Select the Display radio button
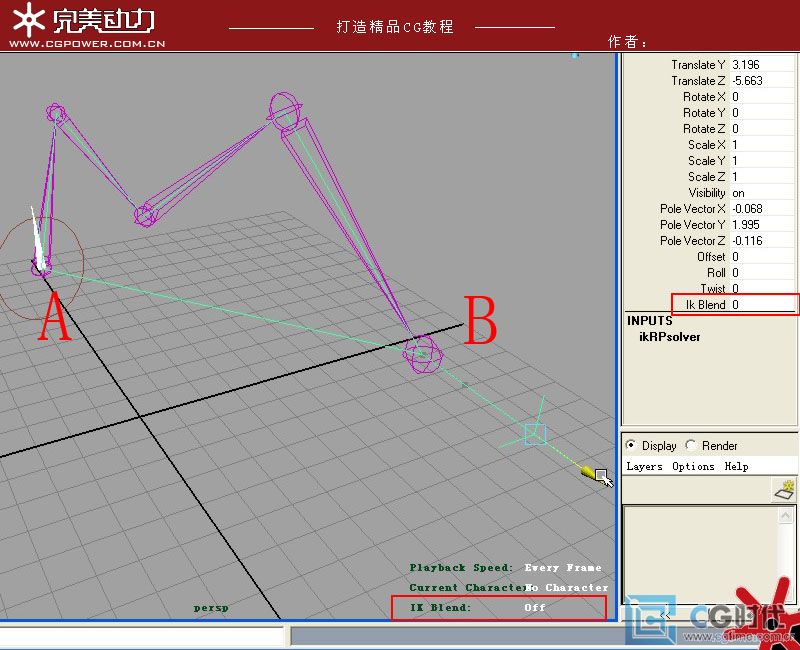 (631, 445)
